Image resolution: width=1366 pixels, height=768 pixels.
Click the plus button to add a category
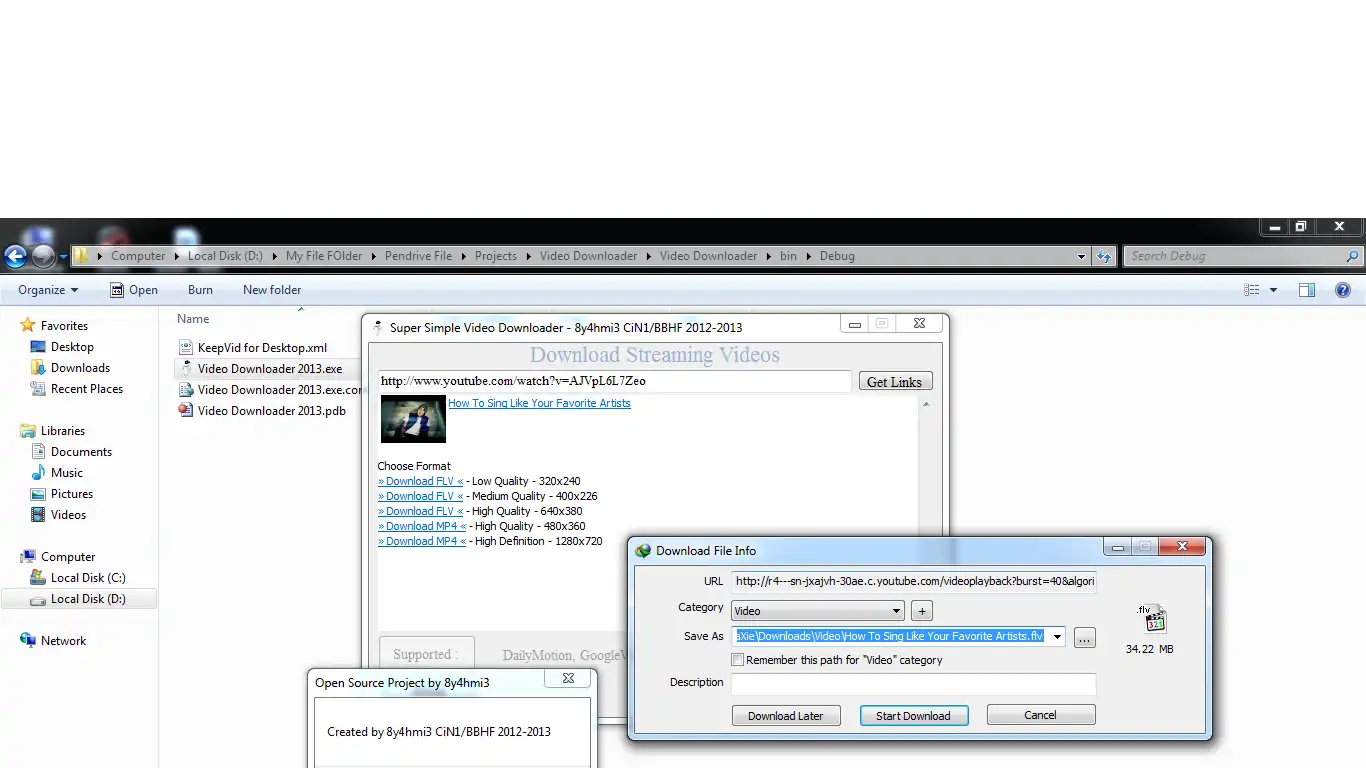click(922, 611)
